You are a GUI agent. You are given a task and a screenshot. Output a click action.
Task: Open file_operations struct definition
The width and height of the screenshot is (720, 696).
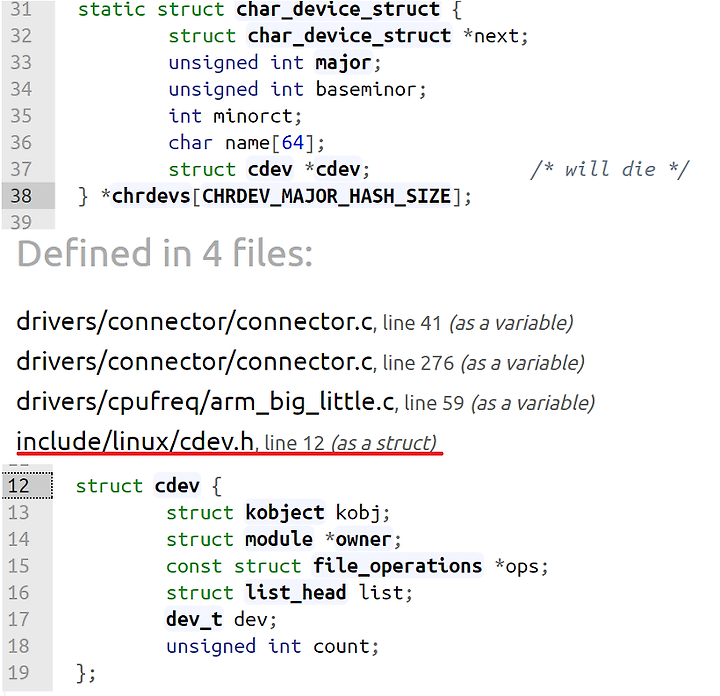pos(397,566)
